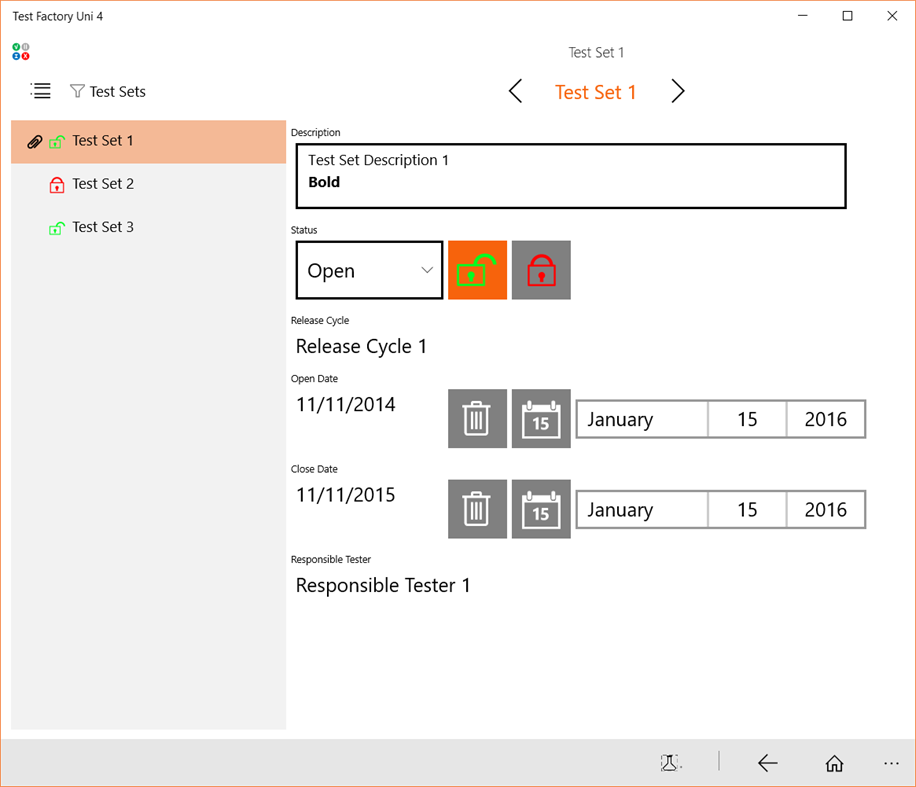Image resolution: width=916 pixels, height=787 pixels.
Task: Click the red lock icon on Test Set 2
Action: coord(57,184)
